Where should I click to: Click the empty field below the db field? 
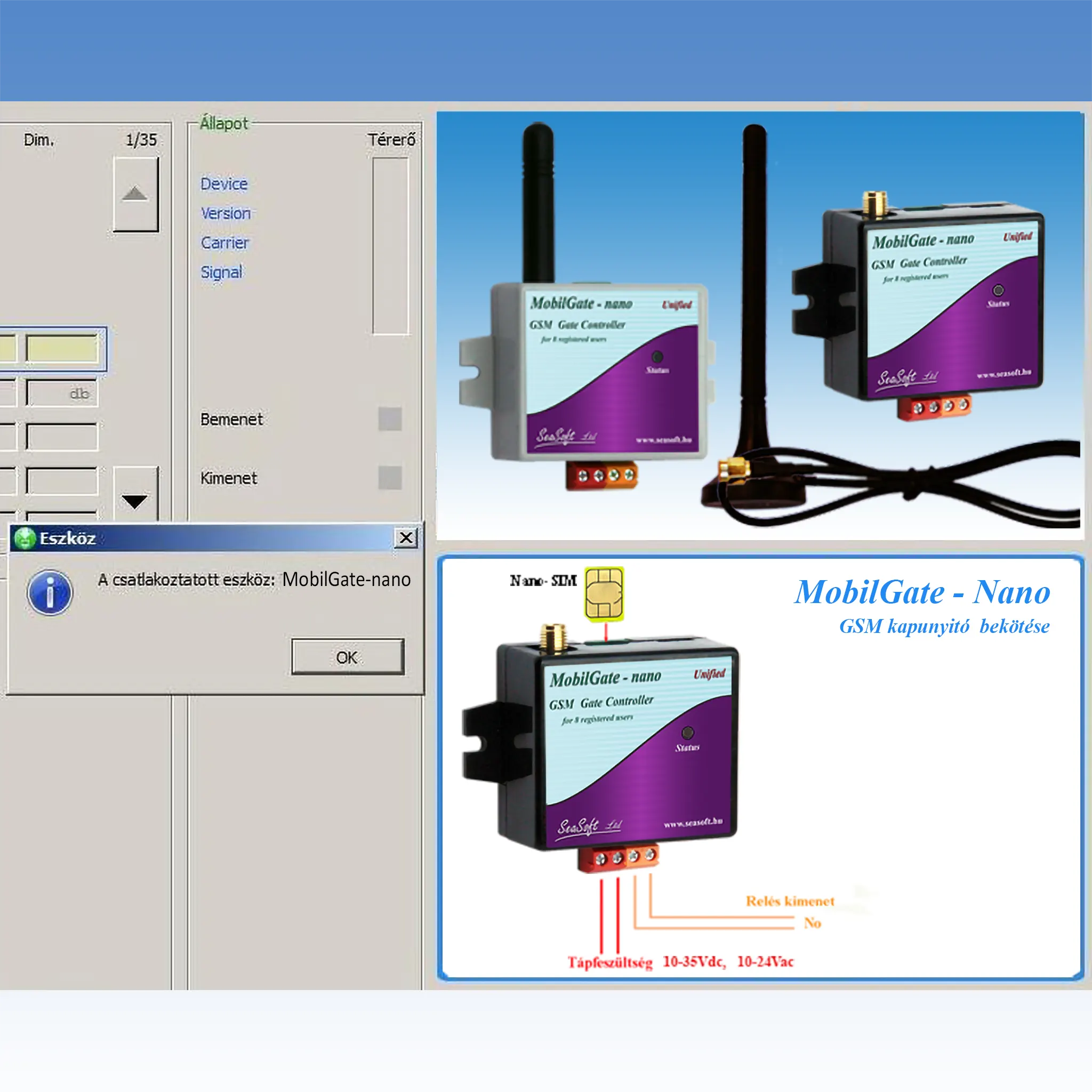point(62,436)
